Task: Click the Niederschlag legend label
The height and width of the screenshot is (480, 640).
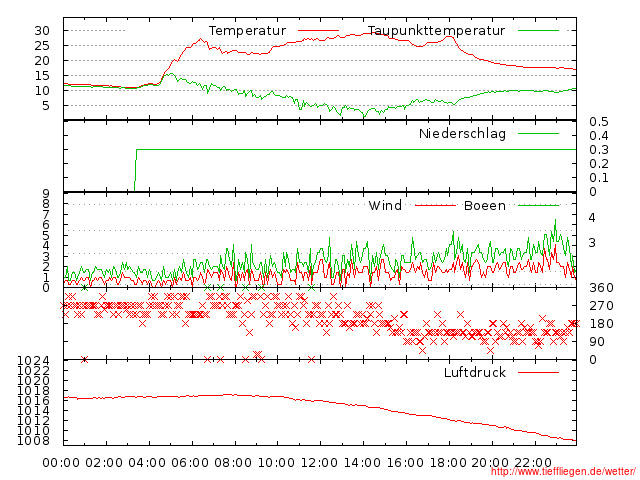Action: click(462, 133)
